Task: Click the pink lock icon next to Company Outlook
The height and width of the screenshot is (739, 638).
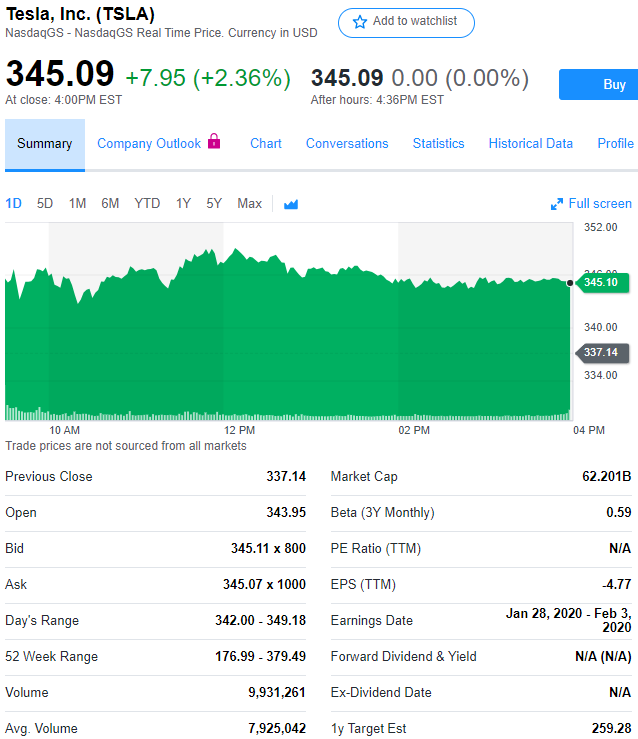Action: pos(214,141)
